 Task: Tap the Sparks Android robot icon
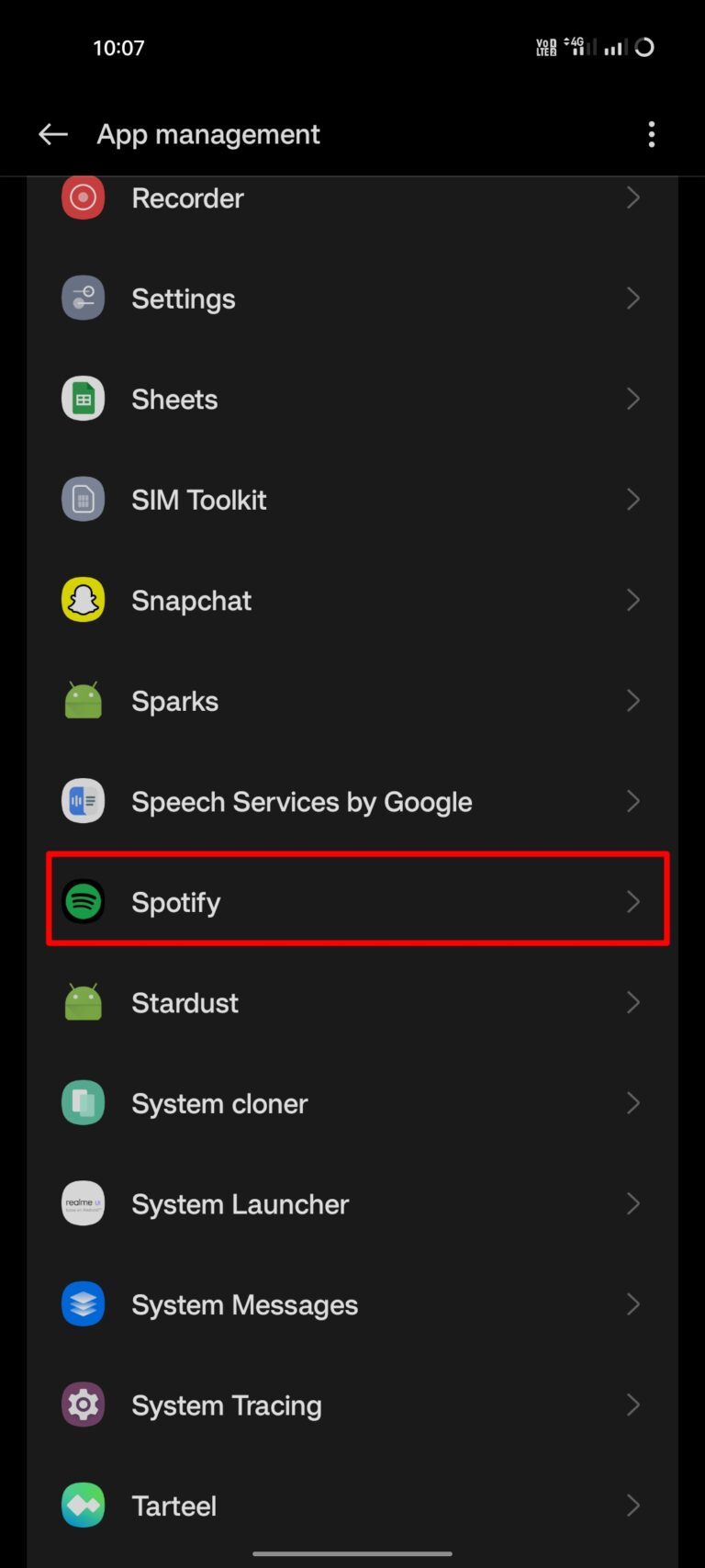[x=83, y=700]
